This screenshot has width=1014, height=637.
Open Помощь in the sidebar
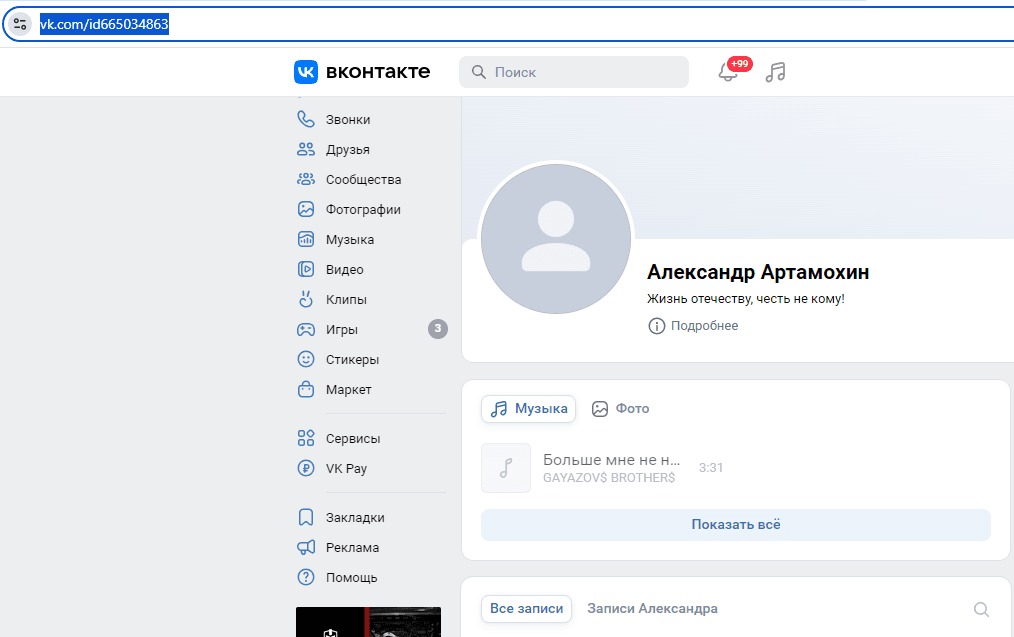[x=352, y=578]
